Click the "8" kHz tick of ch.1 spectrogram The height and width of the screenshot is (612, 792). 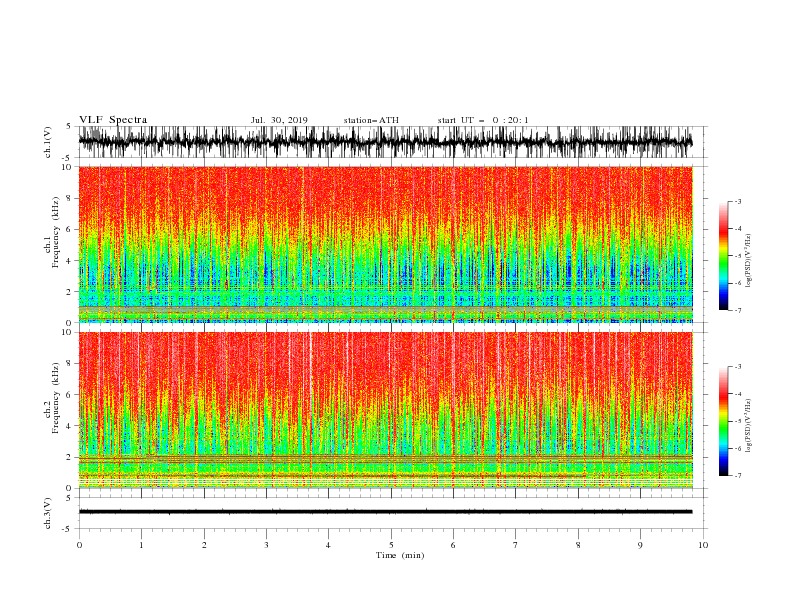(70, 198)
